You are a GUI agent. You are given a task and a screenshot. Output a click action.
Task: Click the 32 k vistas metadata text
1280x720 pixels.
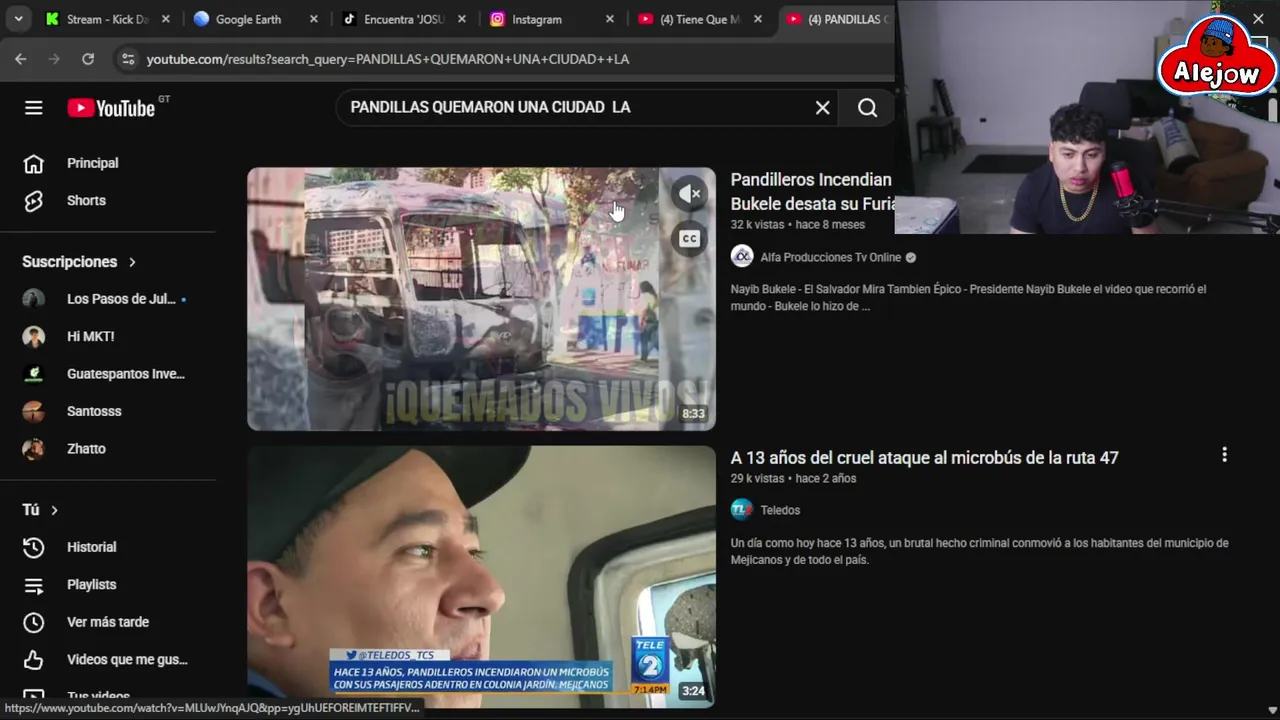click(758, 225)
